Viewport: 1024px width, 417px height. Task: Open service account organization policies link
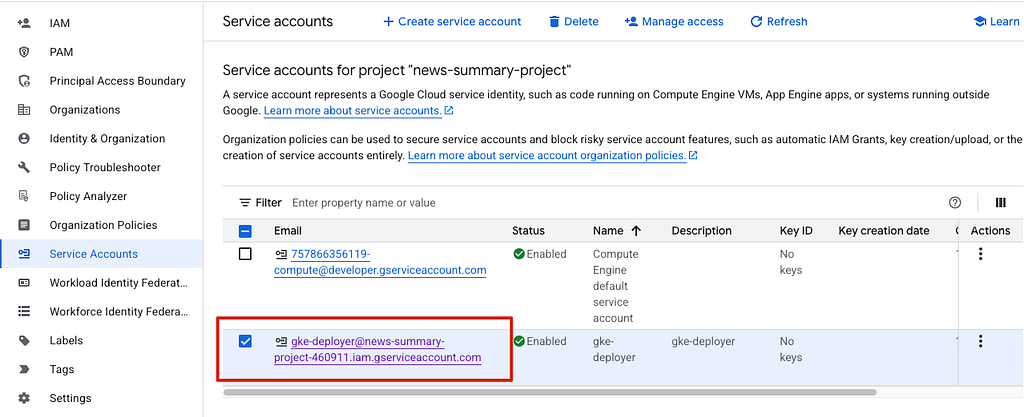tap(553, 156)
